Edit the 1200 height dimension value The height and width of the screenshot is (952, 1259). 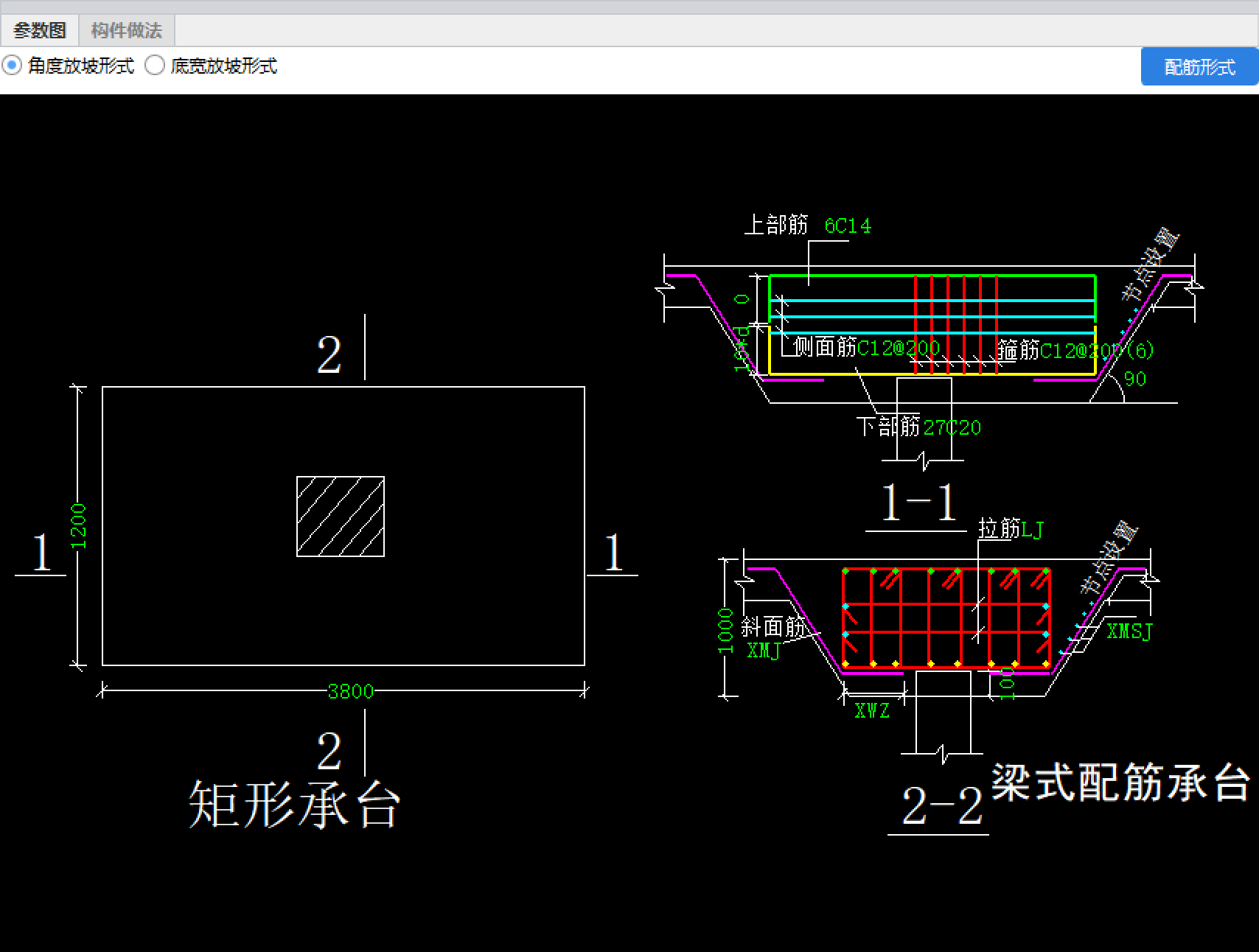click(79, 526)
